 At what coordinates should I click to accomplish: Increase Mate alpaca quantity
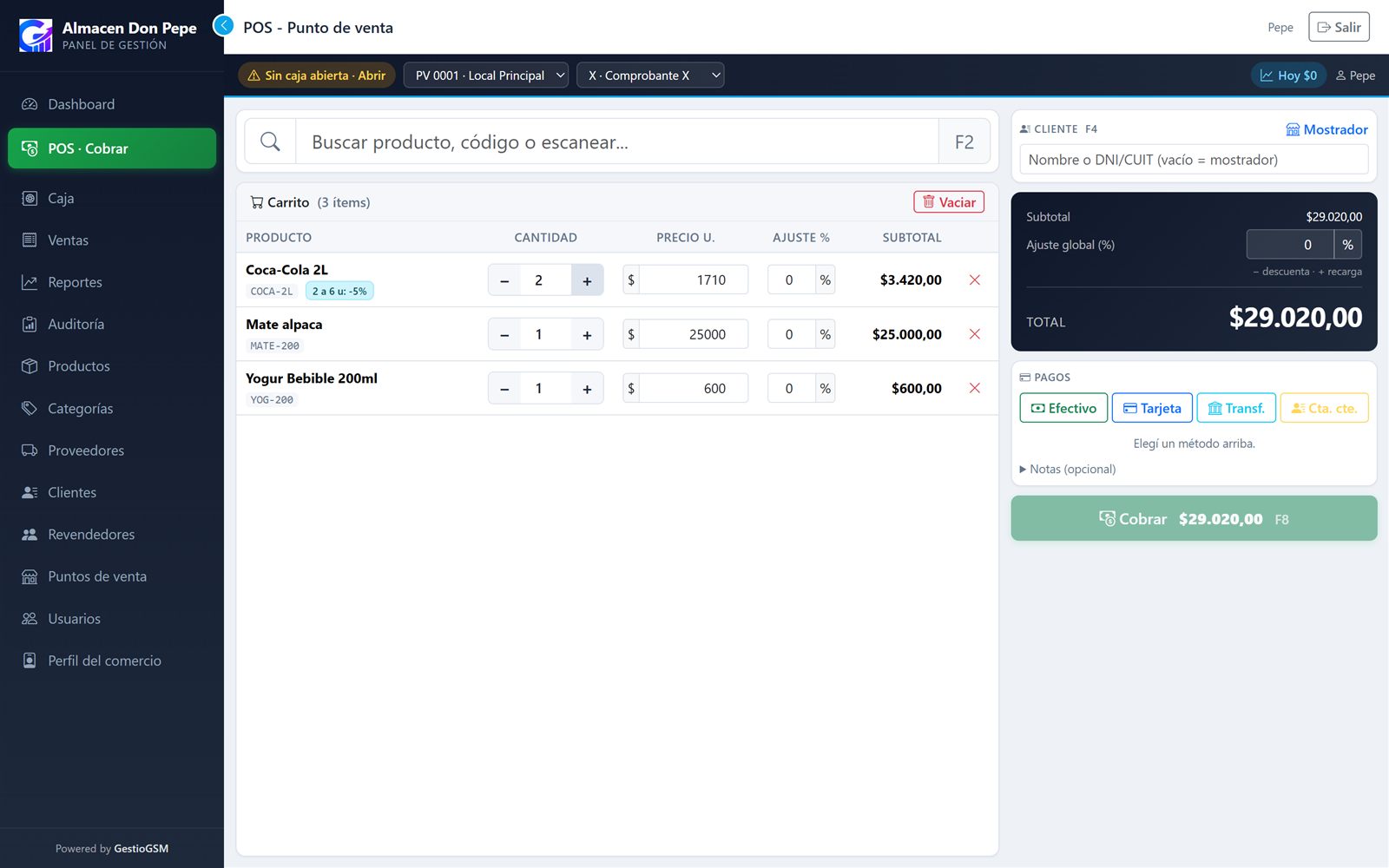pyautogui.click(x=587, y=334)
